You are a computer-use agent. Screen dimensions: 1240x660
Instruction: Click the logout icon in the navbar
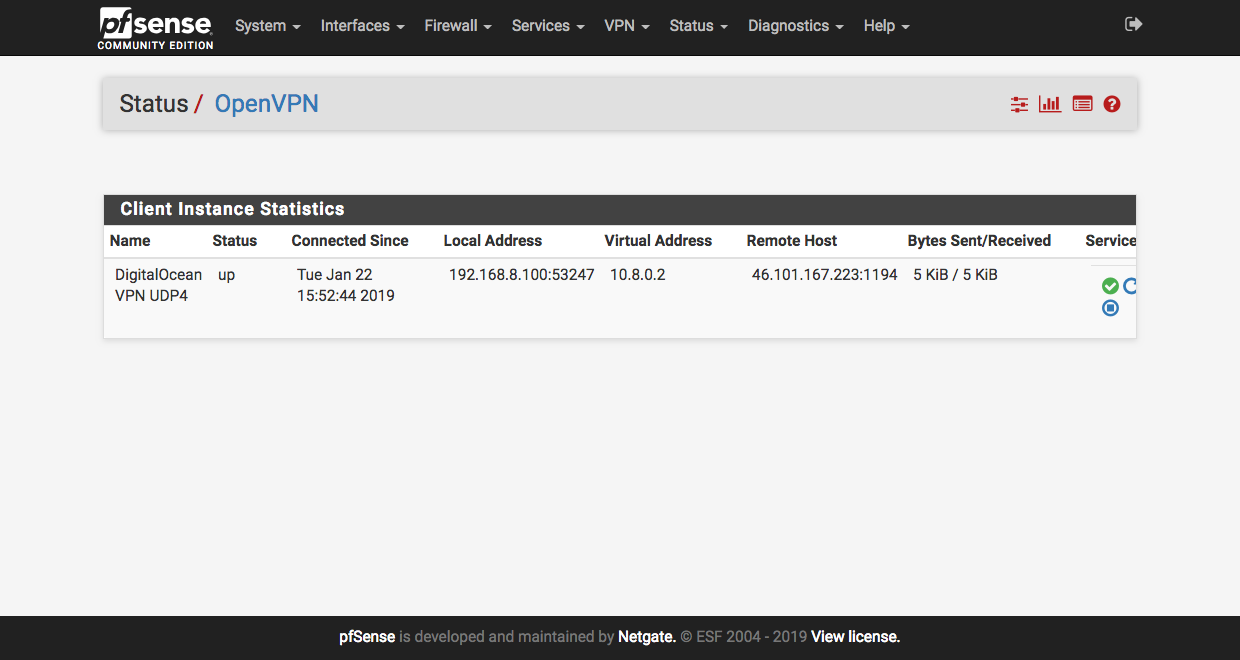tap(1133, 25)
